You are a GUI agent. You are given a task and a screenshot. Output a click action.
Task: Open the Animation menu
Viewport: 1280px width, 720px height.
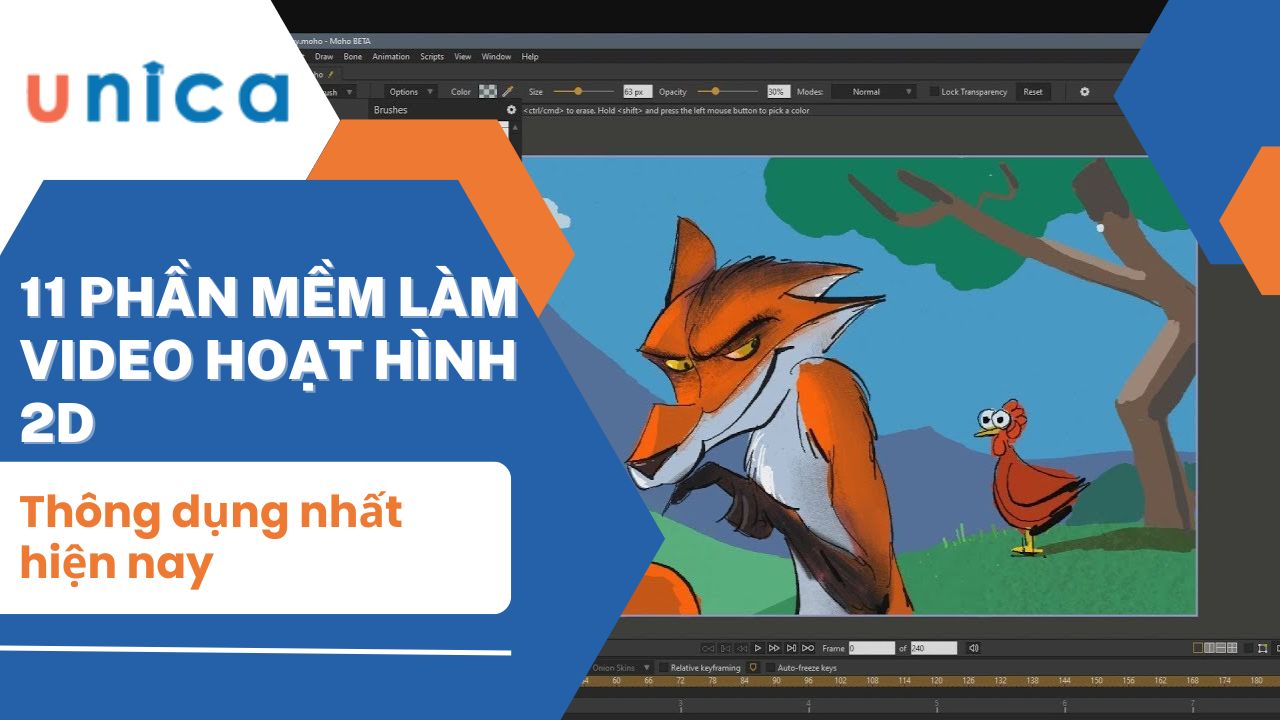tap(391, 57)
